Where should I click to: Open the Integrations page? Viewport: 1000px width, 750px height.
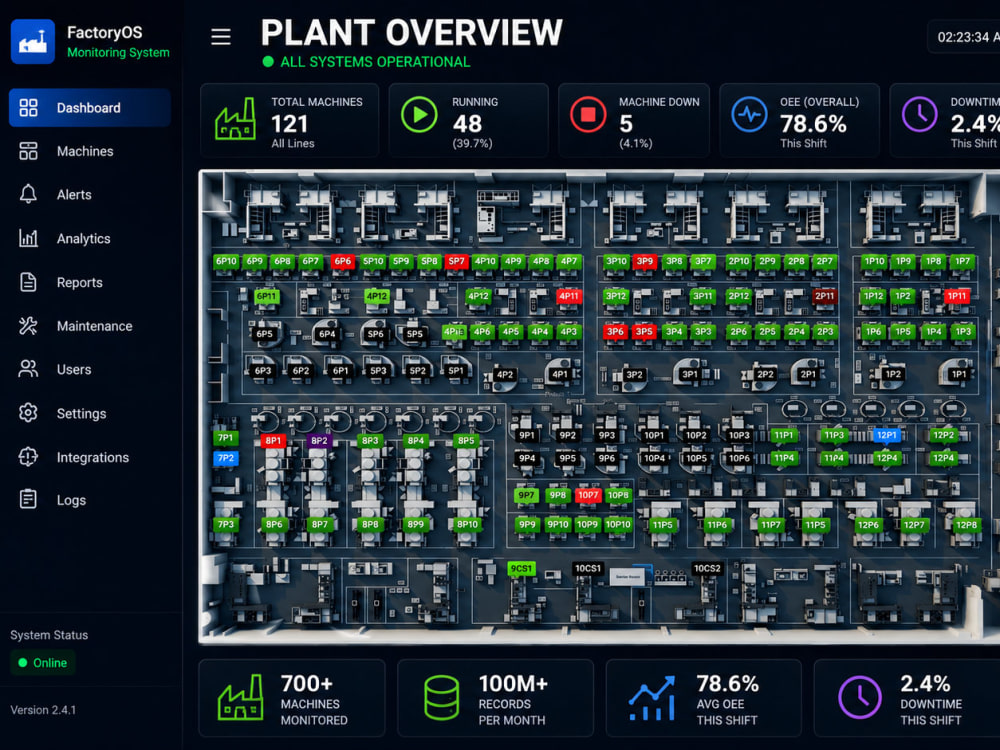tap(90, 457)
